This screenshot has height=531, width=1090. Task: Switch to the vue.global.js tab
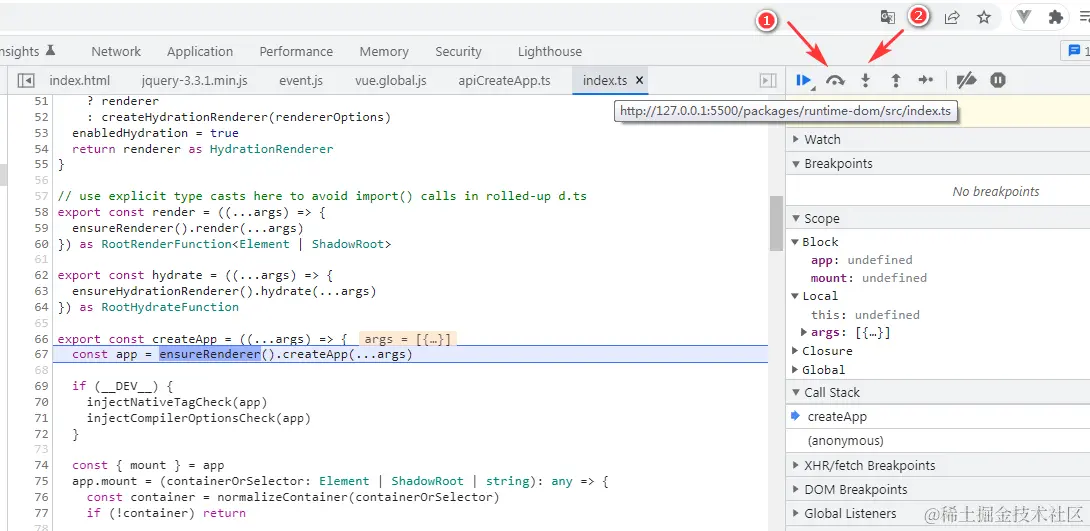point(391,81)
